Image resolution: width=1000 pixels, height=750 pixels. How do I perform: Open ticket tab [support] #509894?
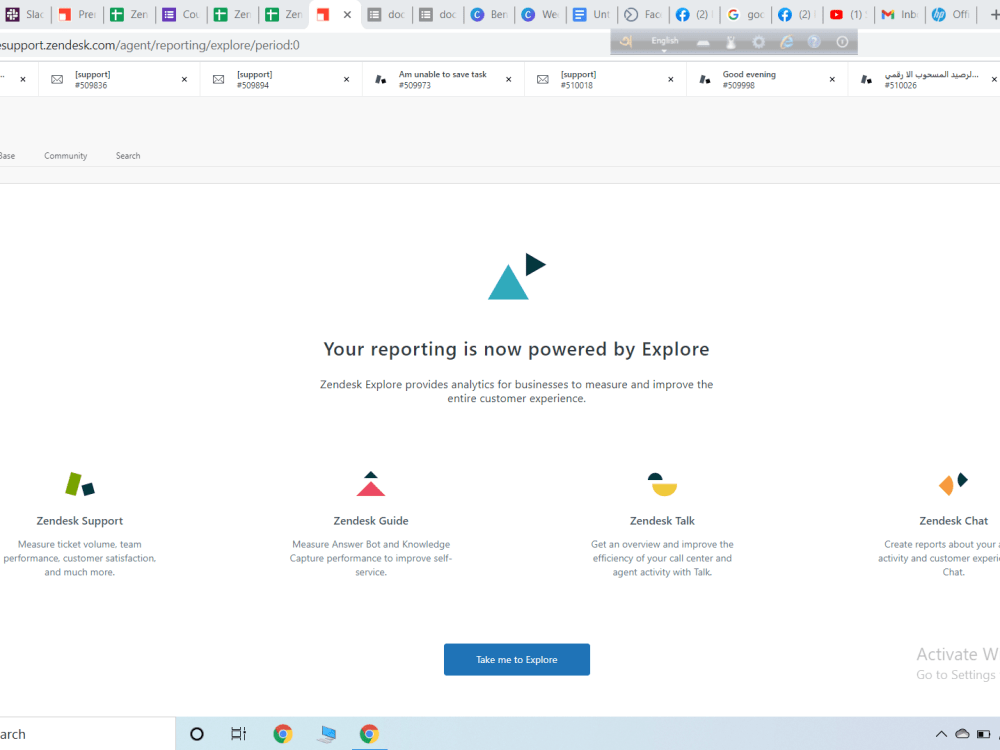tap(281, 80)
